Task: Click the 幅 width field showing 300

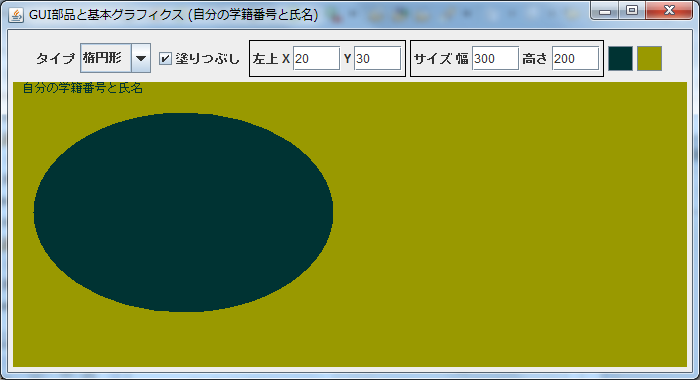Action: pos(496,58)
